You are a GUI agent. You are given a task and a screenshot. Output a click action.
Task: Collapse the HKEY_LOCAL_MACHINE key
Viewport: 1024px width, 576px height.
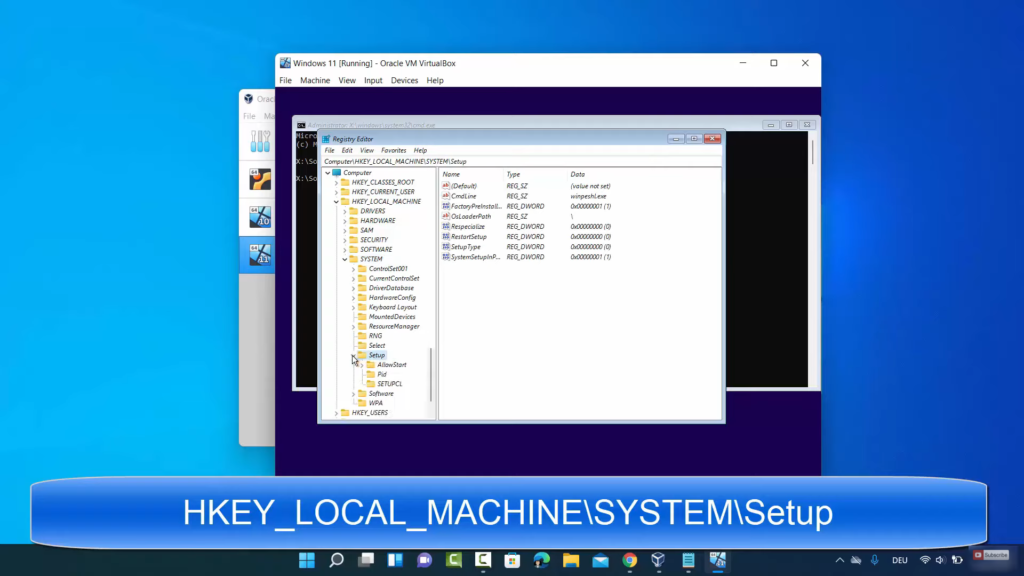[x=336, y=202]
